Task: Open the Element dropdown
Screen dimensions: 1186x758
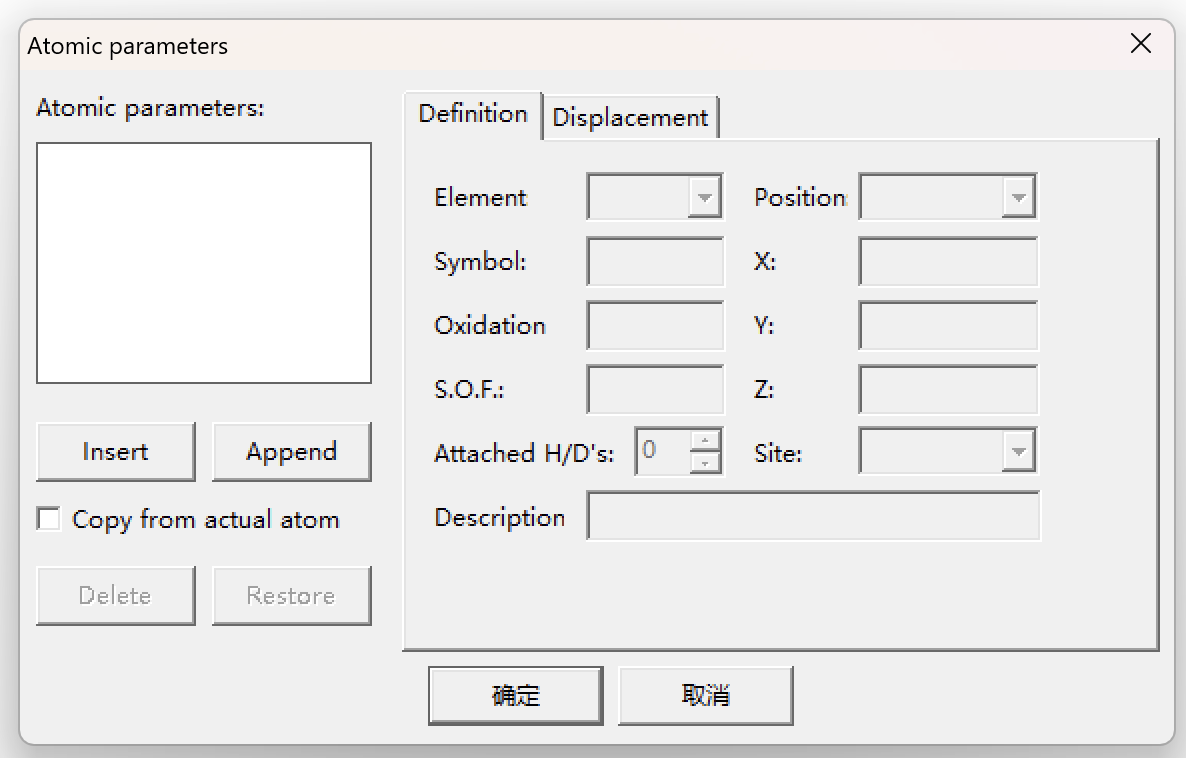Action: tap(704, 197)
